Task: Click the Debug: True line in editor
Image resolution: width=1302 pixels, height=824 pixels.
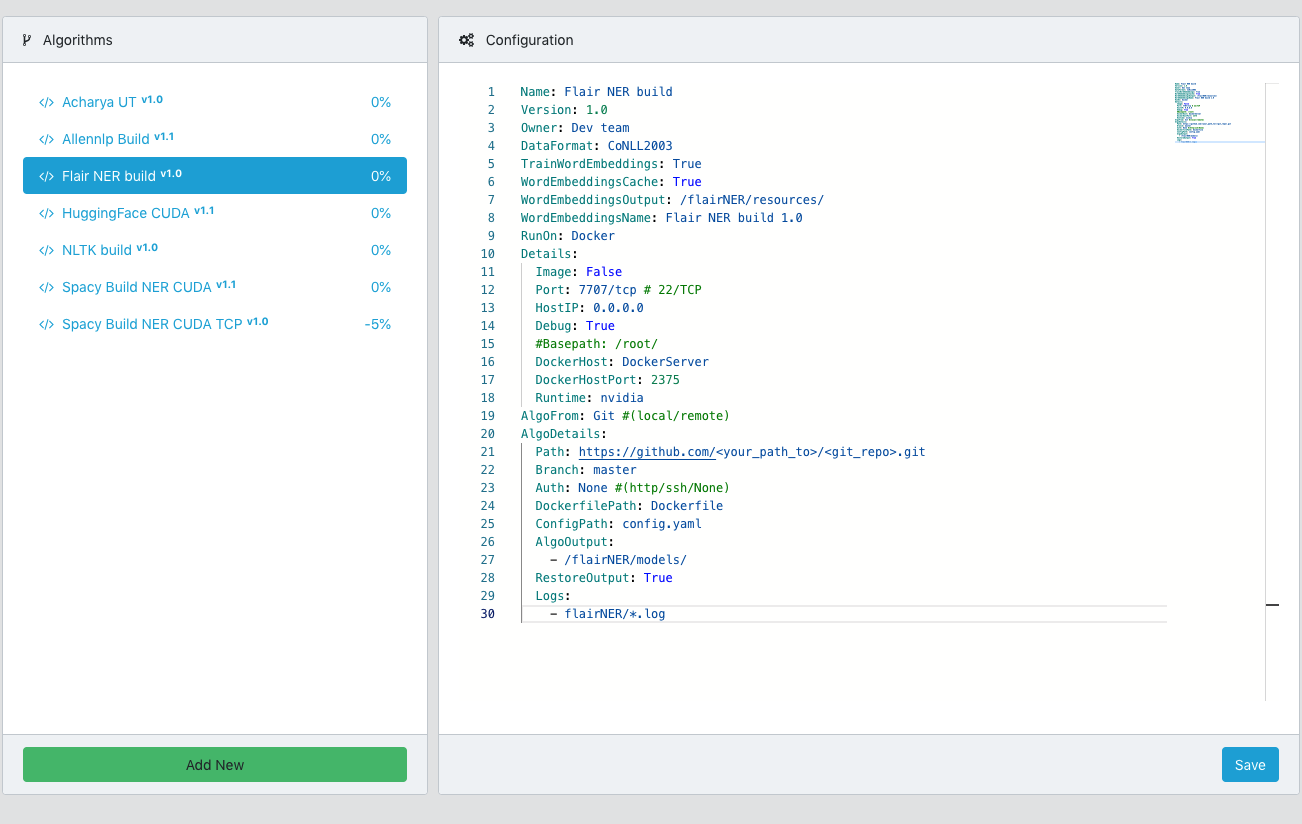Action: pyautogui.click(x=575, y=326)
